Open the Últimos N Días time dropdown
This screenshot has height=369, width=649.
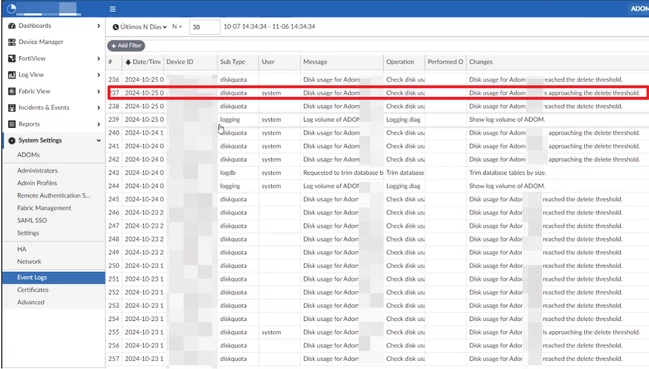tap(140, 27)
